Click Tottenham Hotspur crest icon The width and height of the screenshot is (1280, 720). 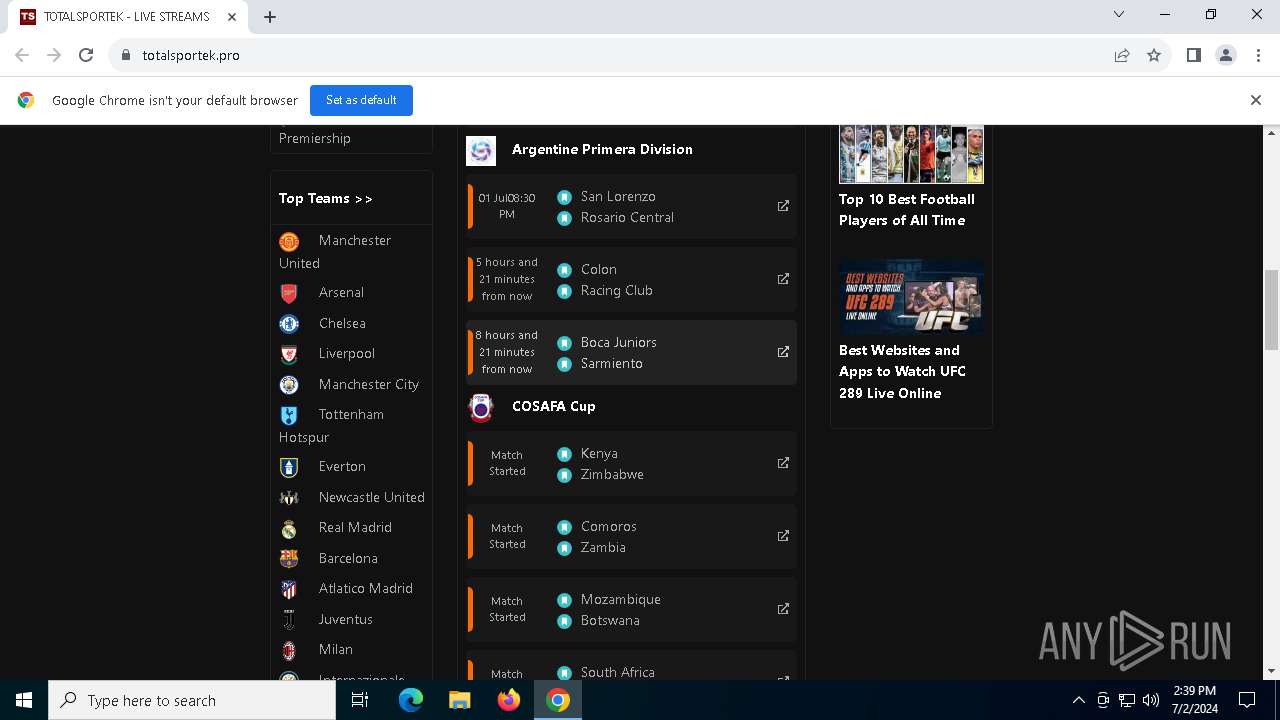[x=289, y=415]
